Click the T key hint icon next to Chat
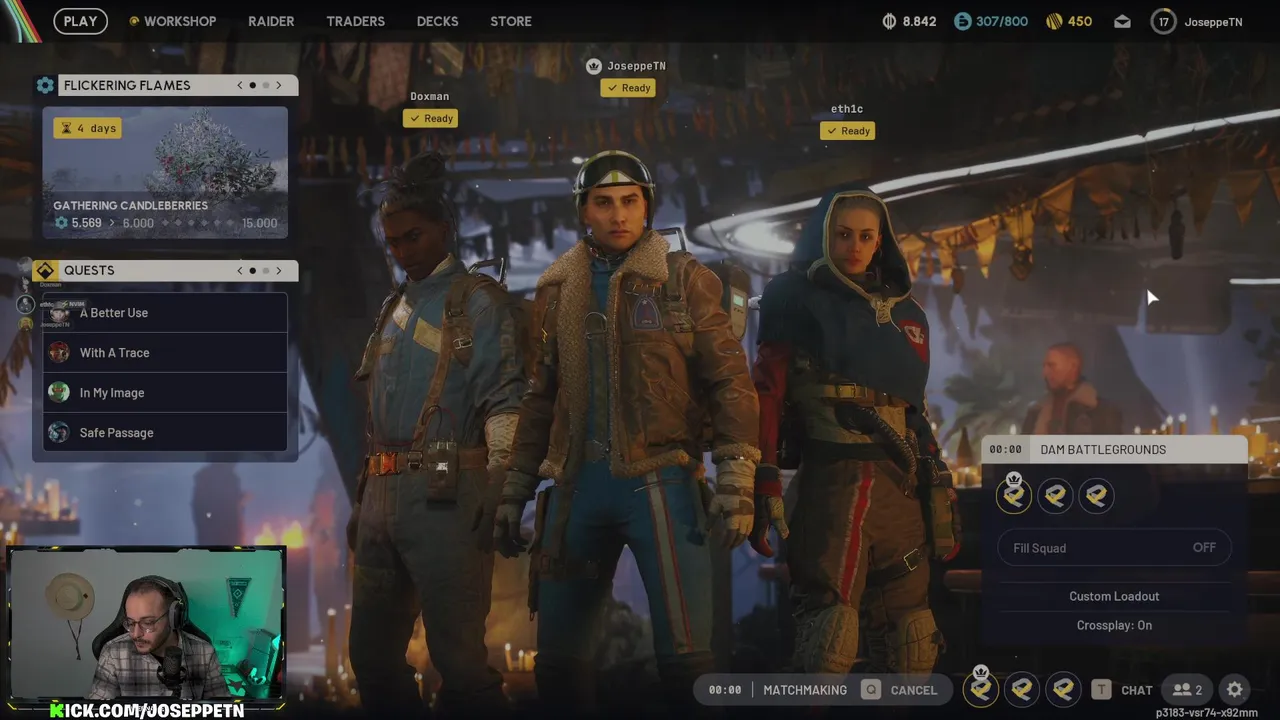The height and width of the screenshot is (720, 1280). (x=1101, y=690)
